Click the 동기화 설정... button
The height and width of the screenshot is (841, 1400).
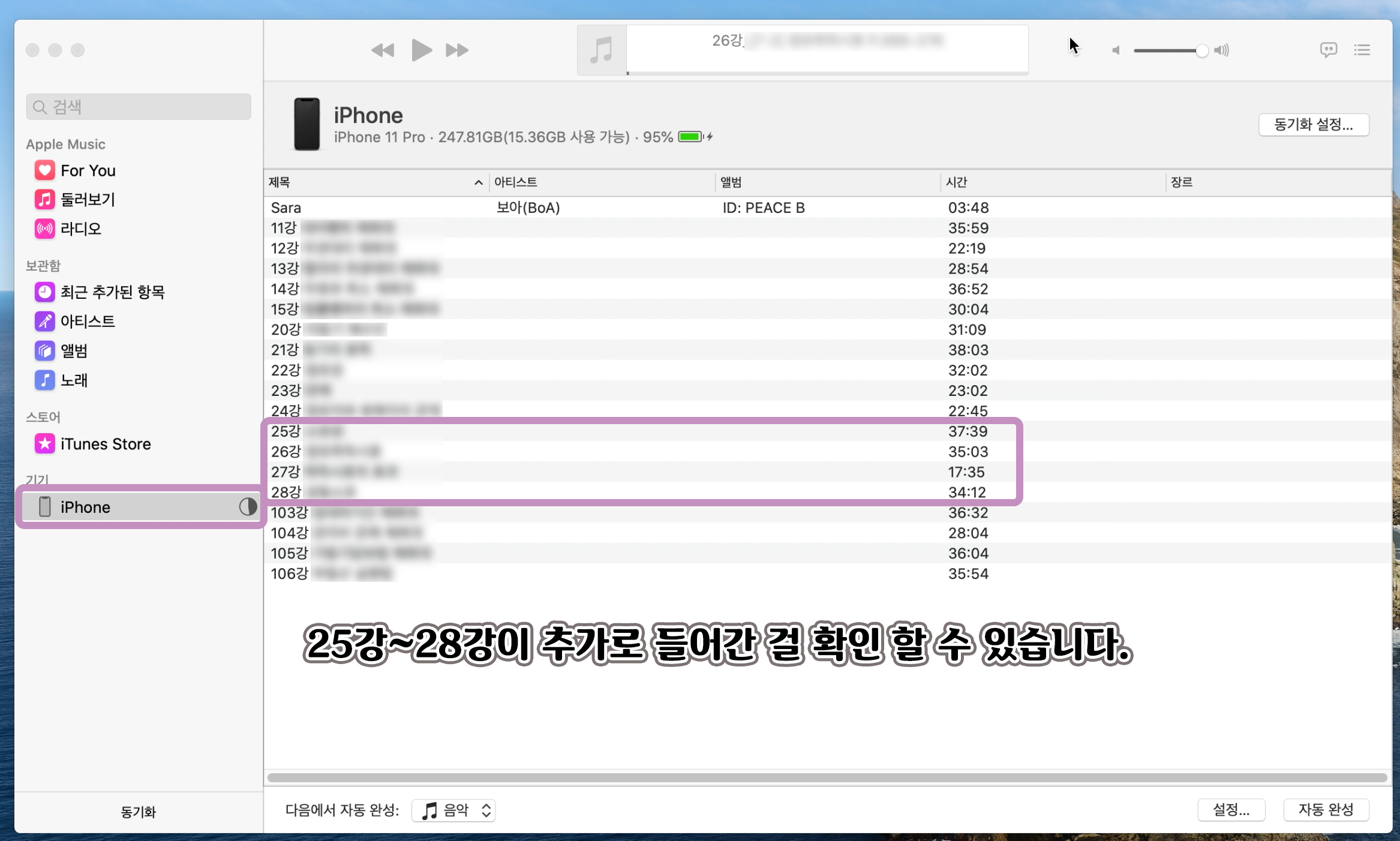[1313, 125]
